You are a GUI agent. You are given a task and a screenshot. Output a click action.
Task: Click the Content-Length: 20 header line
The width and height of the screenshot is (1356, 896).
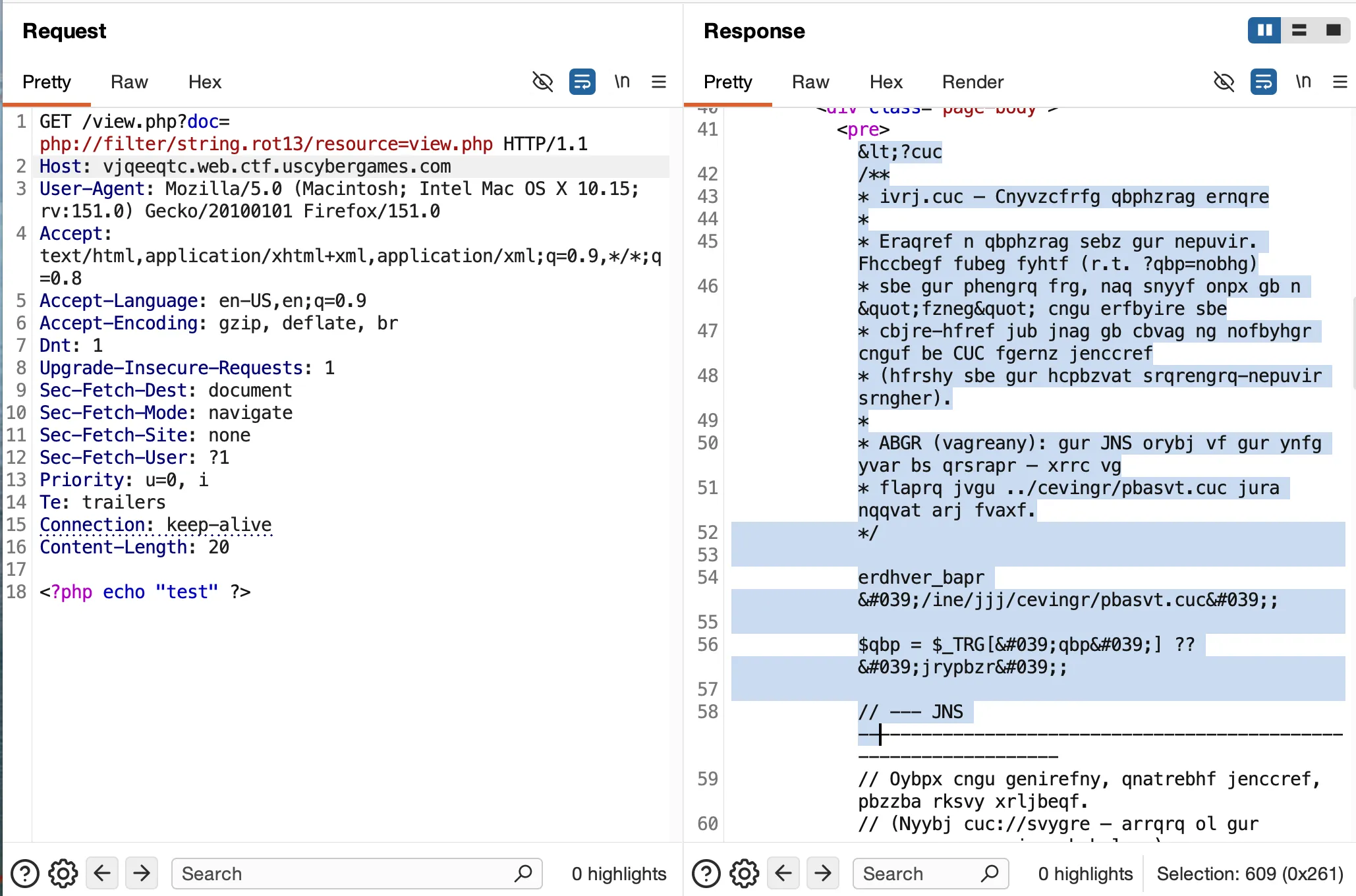[x=134, y=547]
